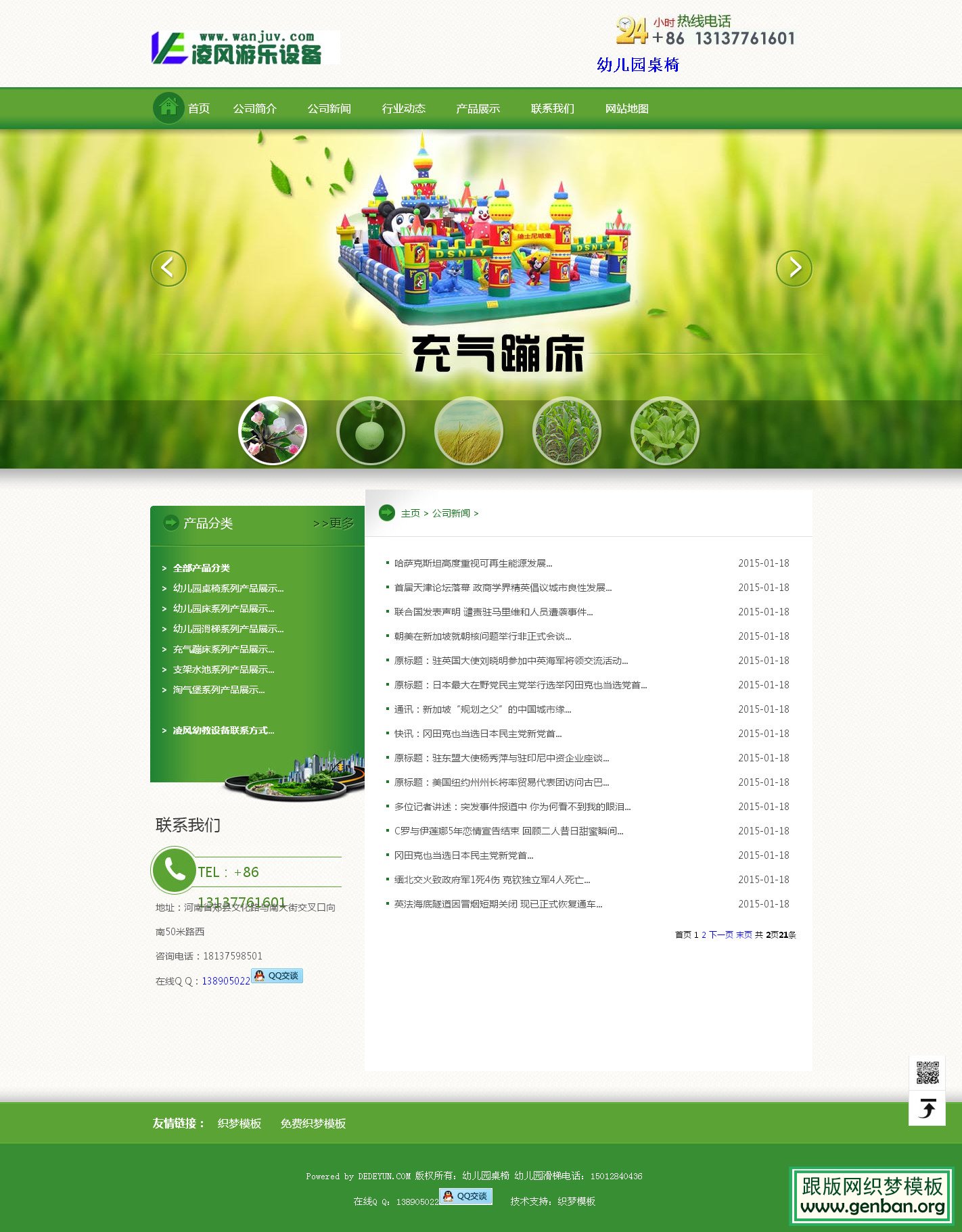
Task: Open article 快讯：冈田克也当选日本民主党新党首
Action: click(x=478, y=734)
